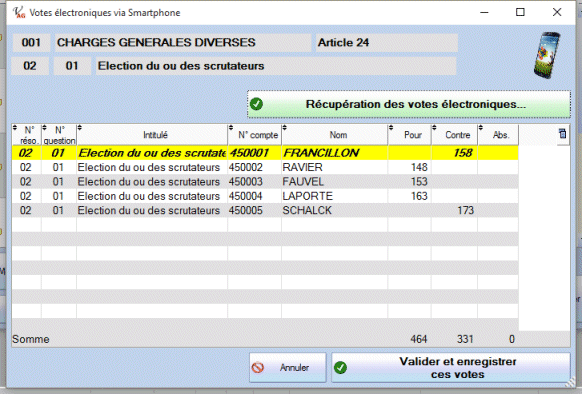Click the Abs. total 0
This screenshot has height=394, width=582.
pyautogui.click(x=511, y=339)
